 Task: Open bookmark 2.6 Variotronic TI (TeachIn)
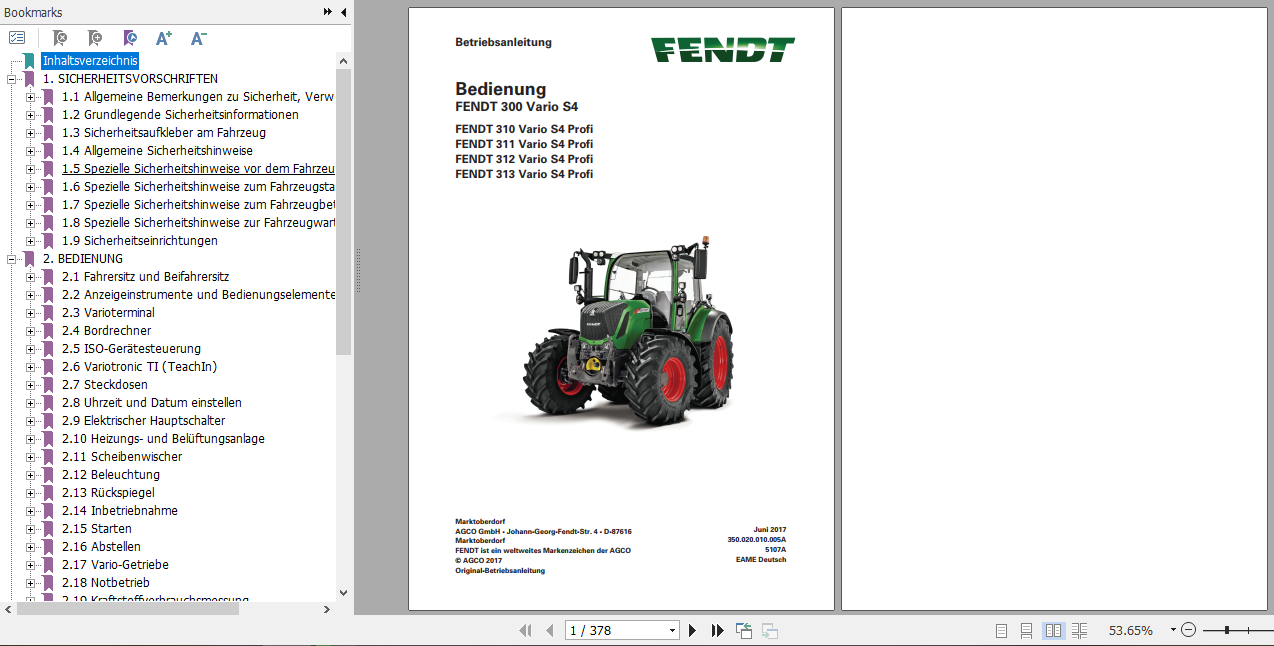pos(139,367)
